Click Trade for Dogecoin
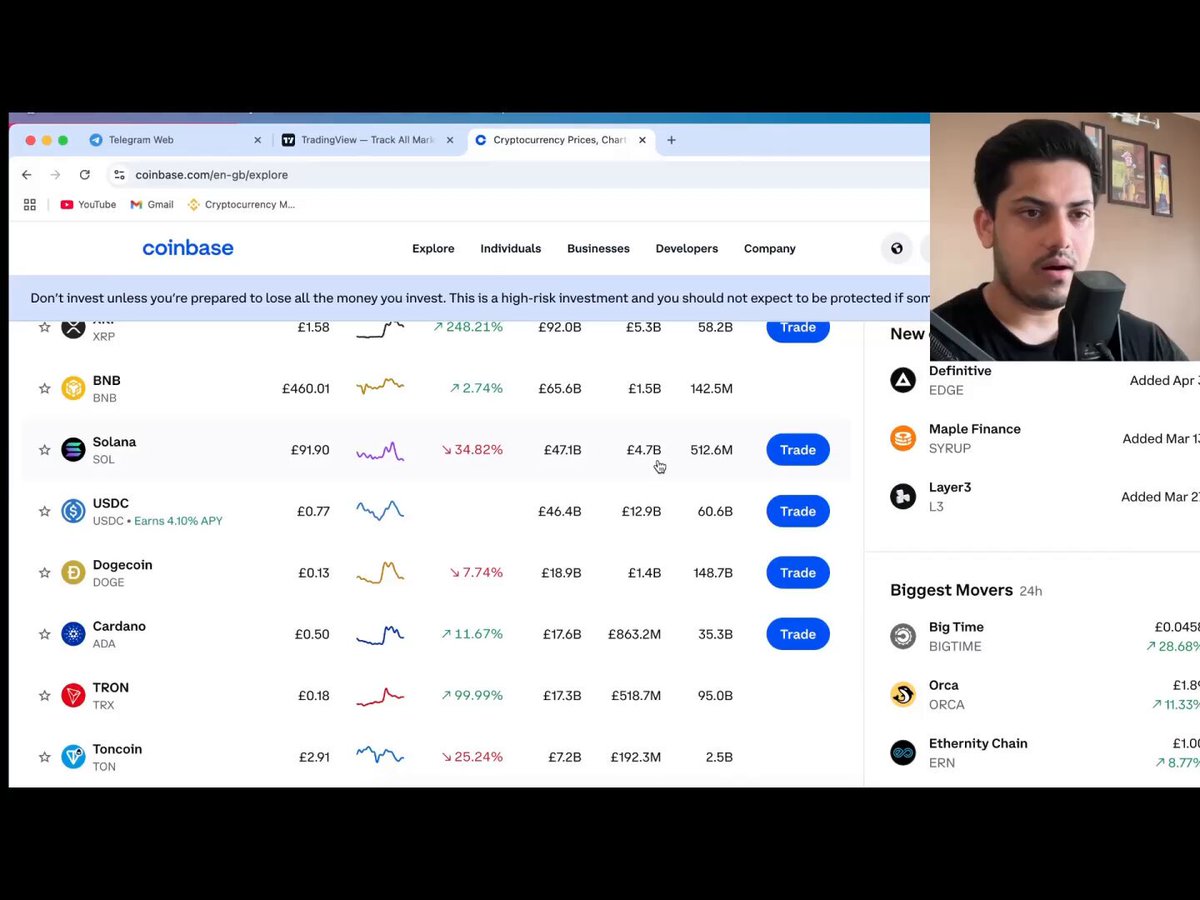The width and height of the screenshot is (1200, 900). [x=798, y=573]
